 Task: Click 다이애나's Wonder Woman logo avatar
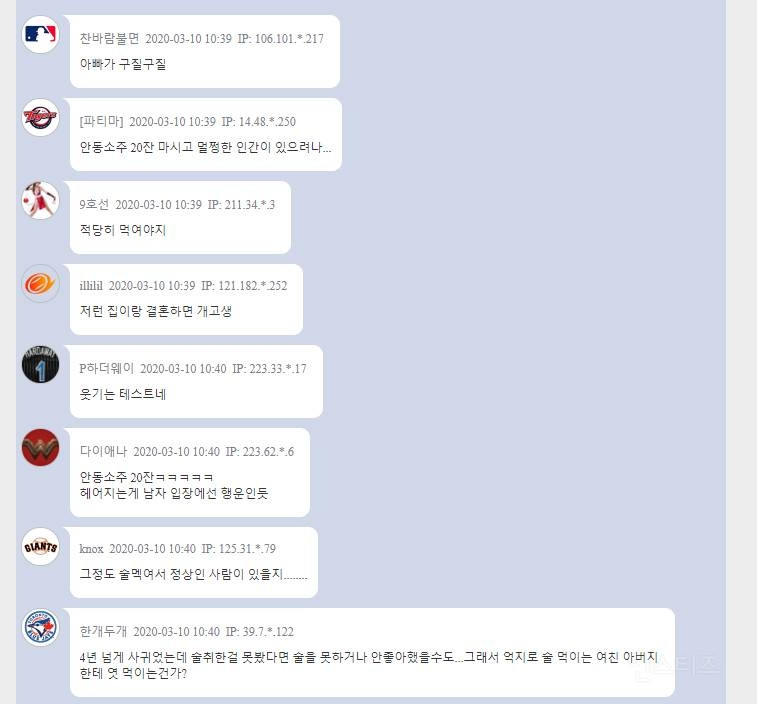coord(41,448)
